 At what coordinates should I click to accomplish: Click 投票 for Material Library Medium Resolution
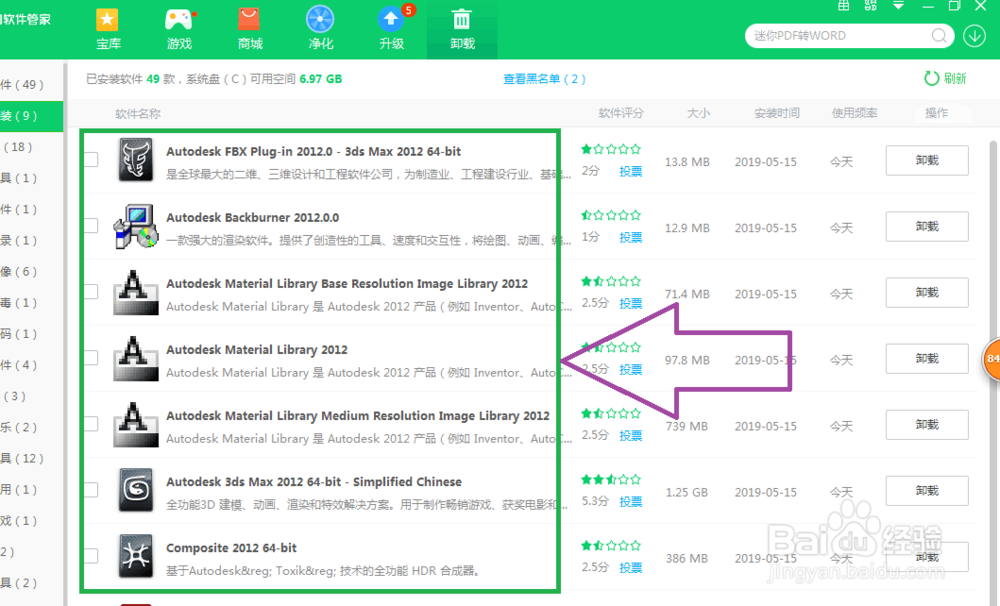tap(630, 436)
